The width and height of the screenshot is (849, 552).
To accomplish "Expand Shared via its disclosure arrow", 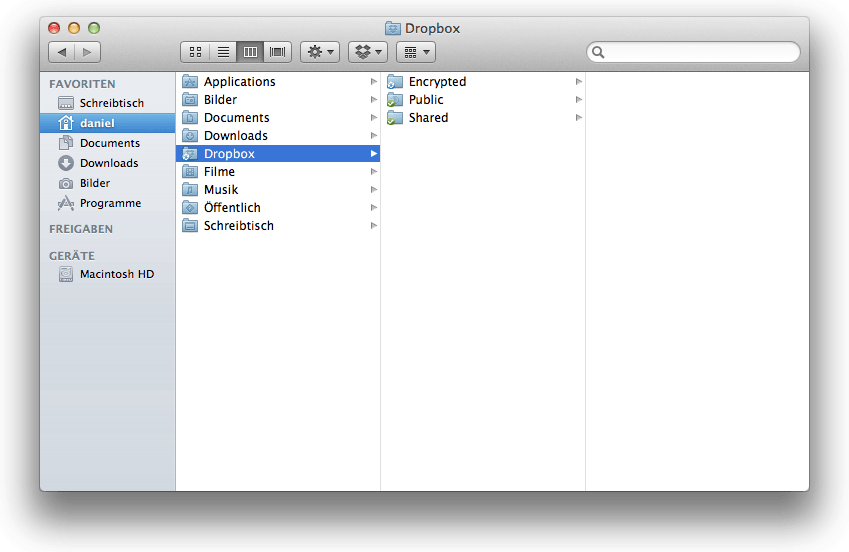I will tap(579, 118).
